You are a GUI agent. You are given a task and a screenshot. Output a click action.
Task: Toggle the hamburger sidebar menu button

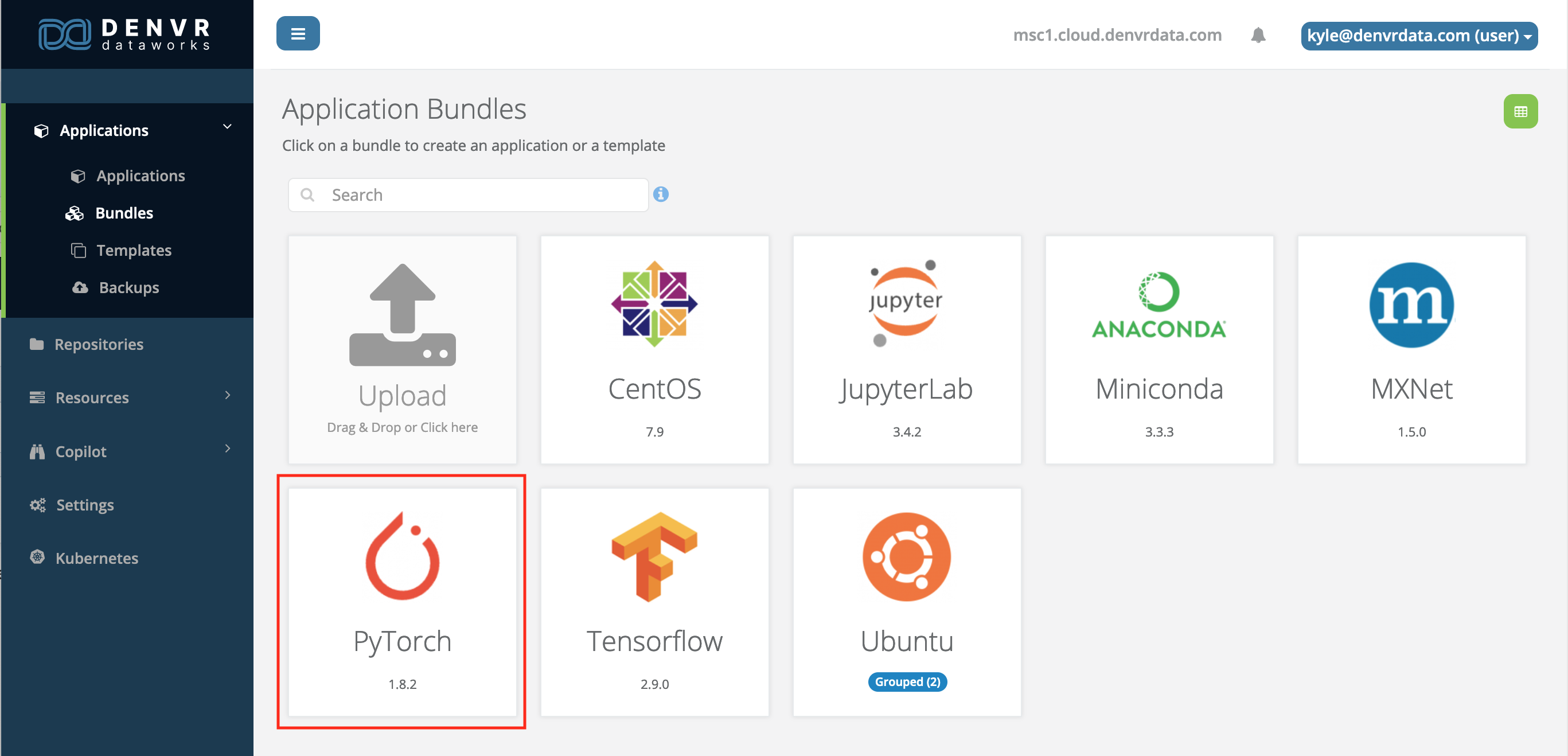click(298, 33)
